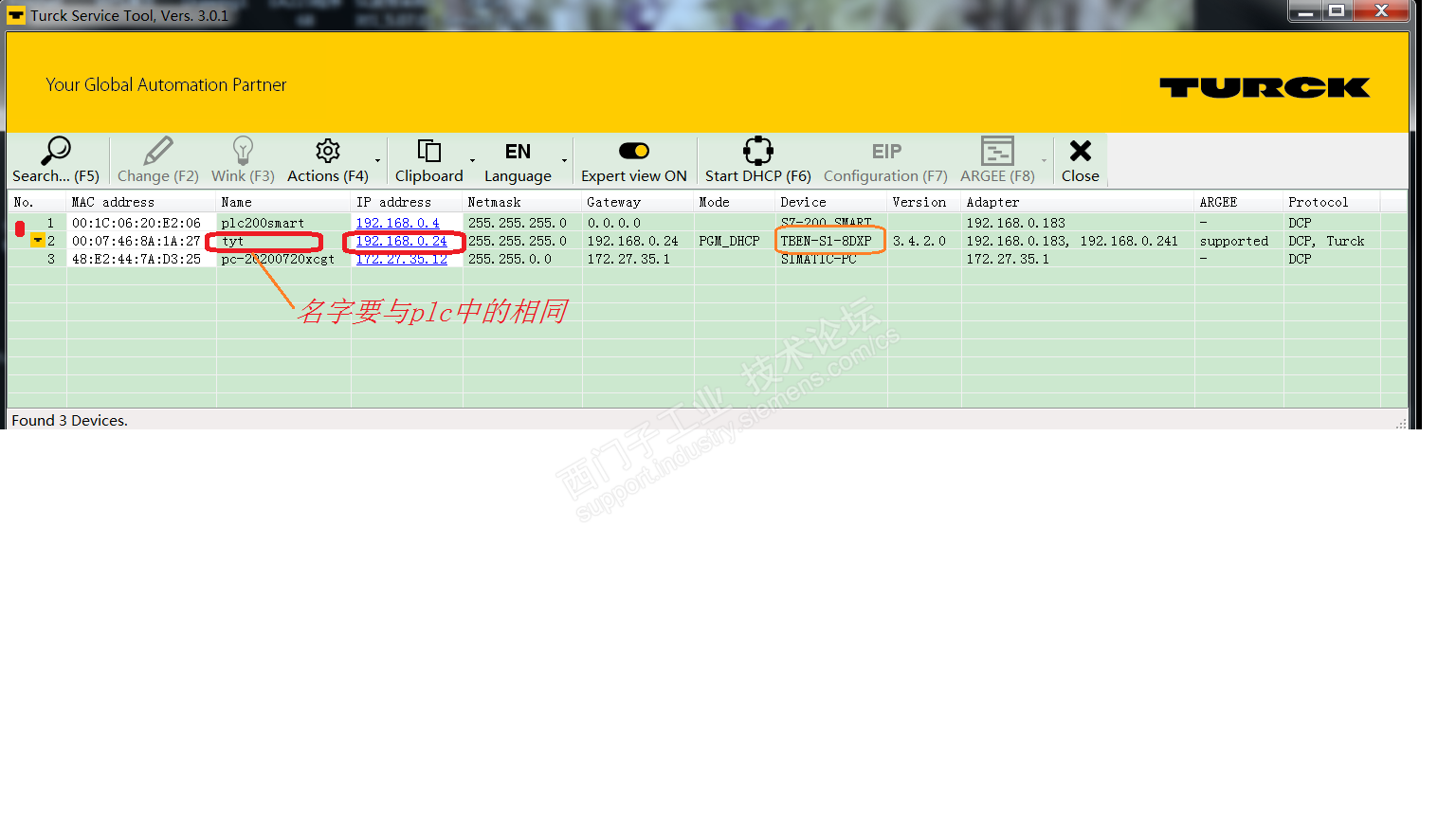Image resolution: width=1456 pixels, height=819 pixels.
Task: Sort by the IP address column header
Action: pyautogui.click(x=407, y=202)
